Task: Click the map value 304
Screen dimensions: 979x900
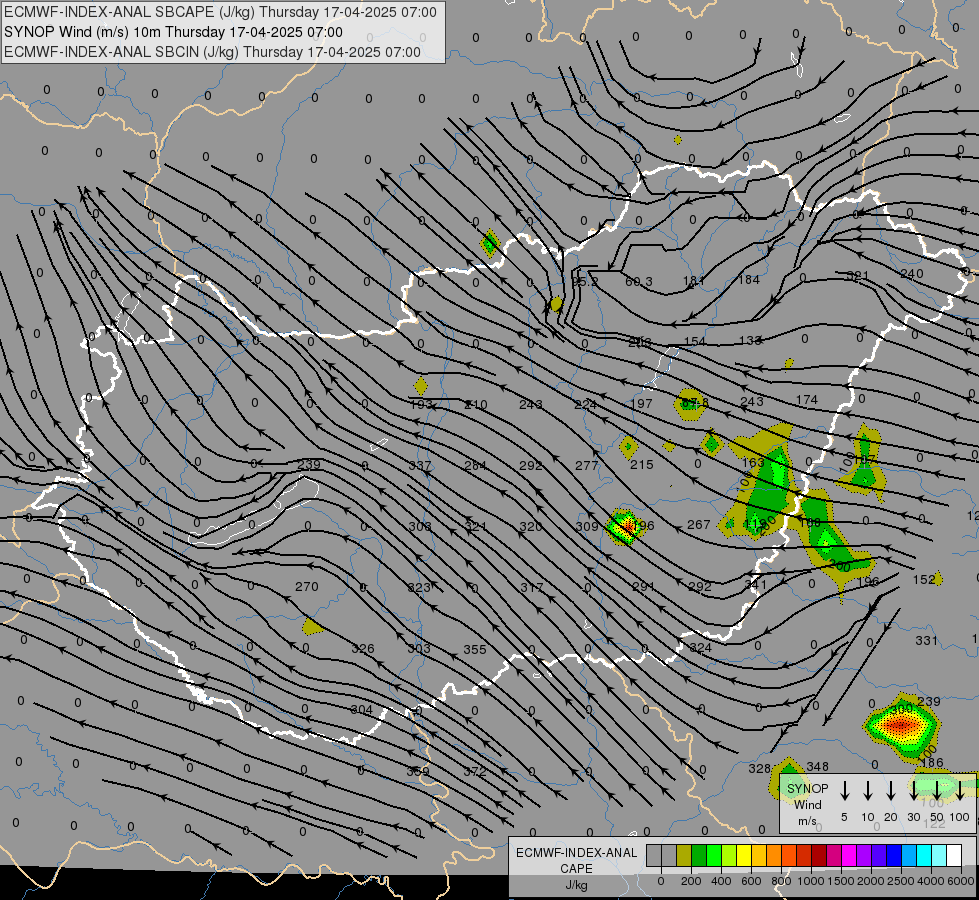Action: point(362,710)
